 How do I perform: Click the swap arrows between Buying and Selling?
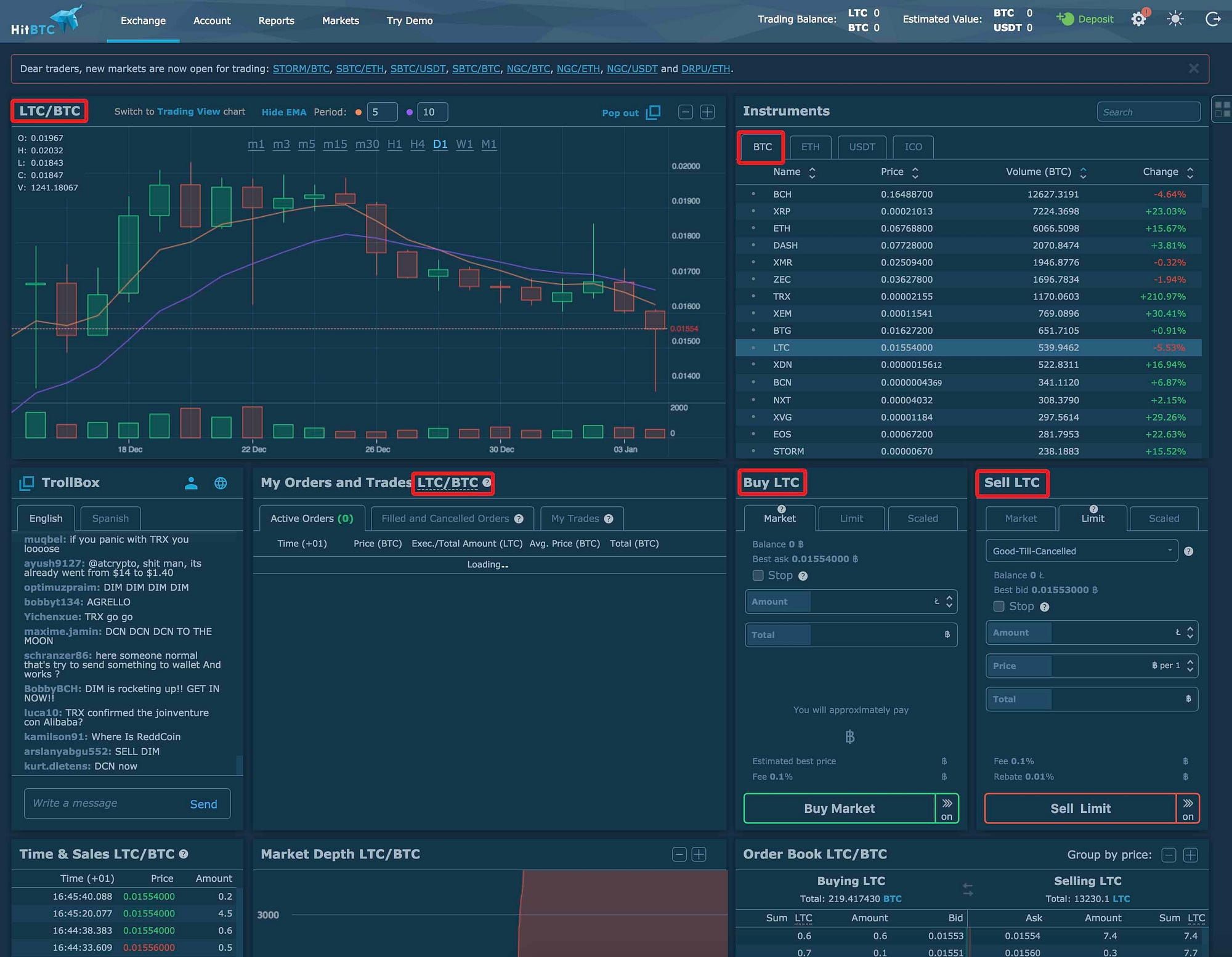pos(968,889)
